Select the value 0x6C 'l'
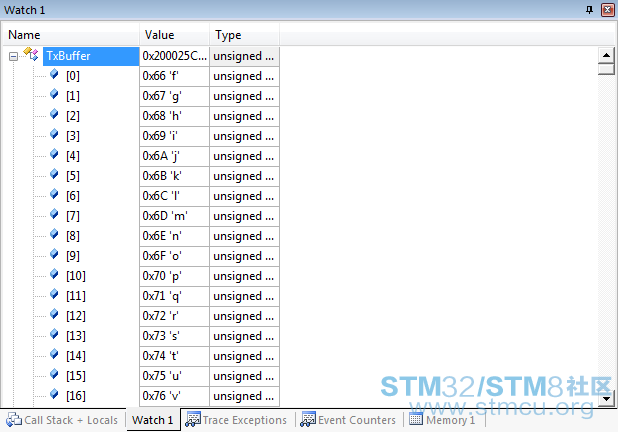This screenshot has width=618, height=432. coord(174,196)
